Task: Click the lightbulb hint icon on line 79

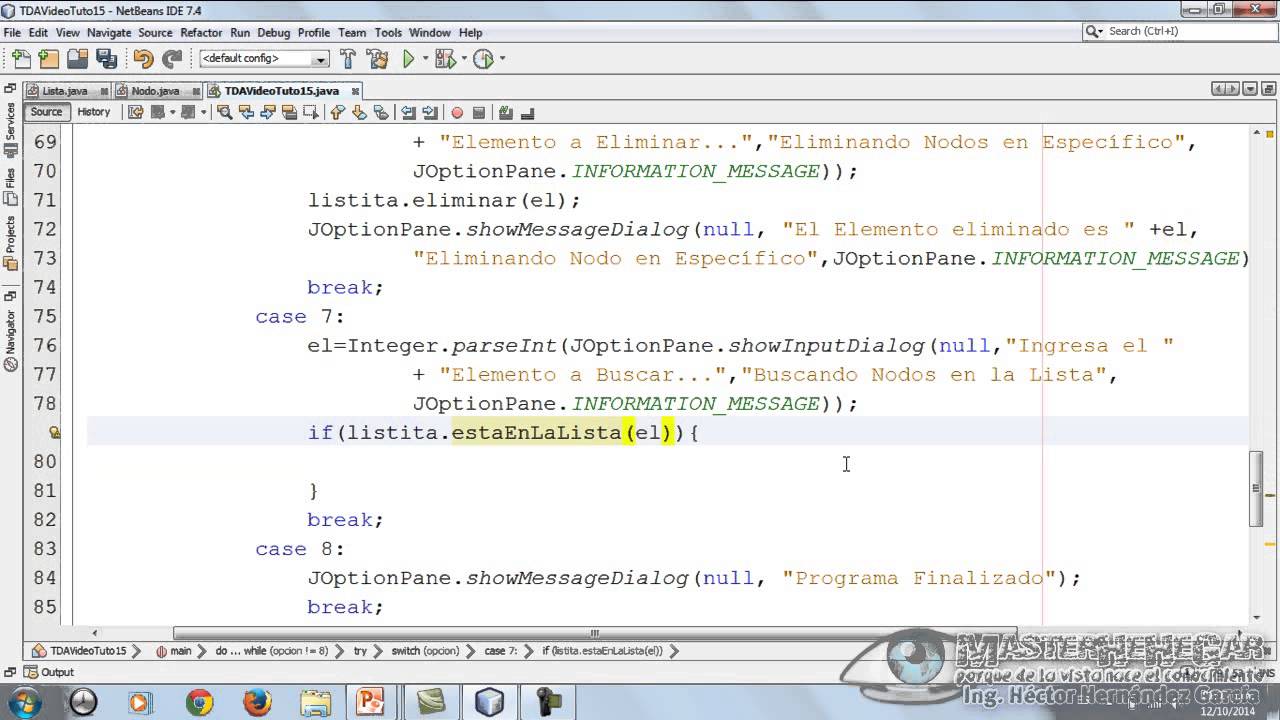Action: pyautogui.click(x=55, y=433)
